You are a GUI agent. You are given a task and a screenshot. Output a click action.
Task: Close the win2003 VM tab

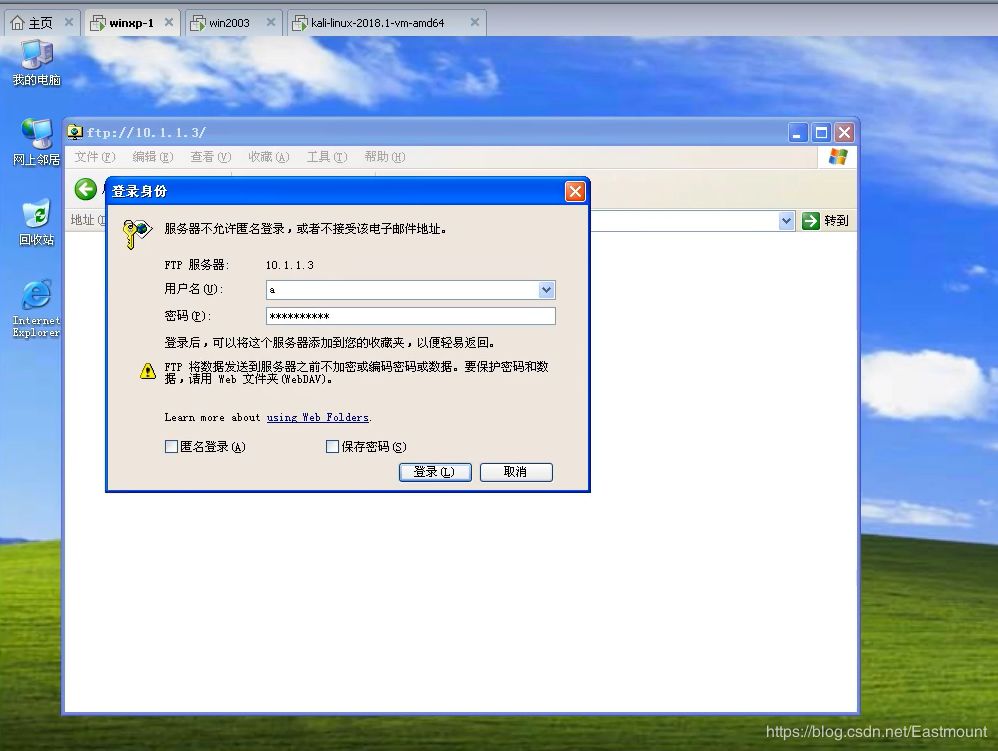(x=271, y=22)
